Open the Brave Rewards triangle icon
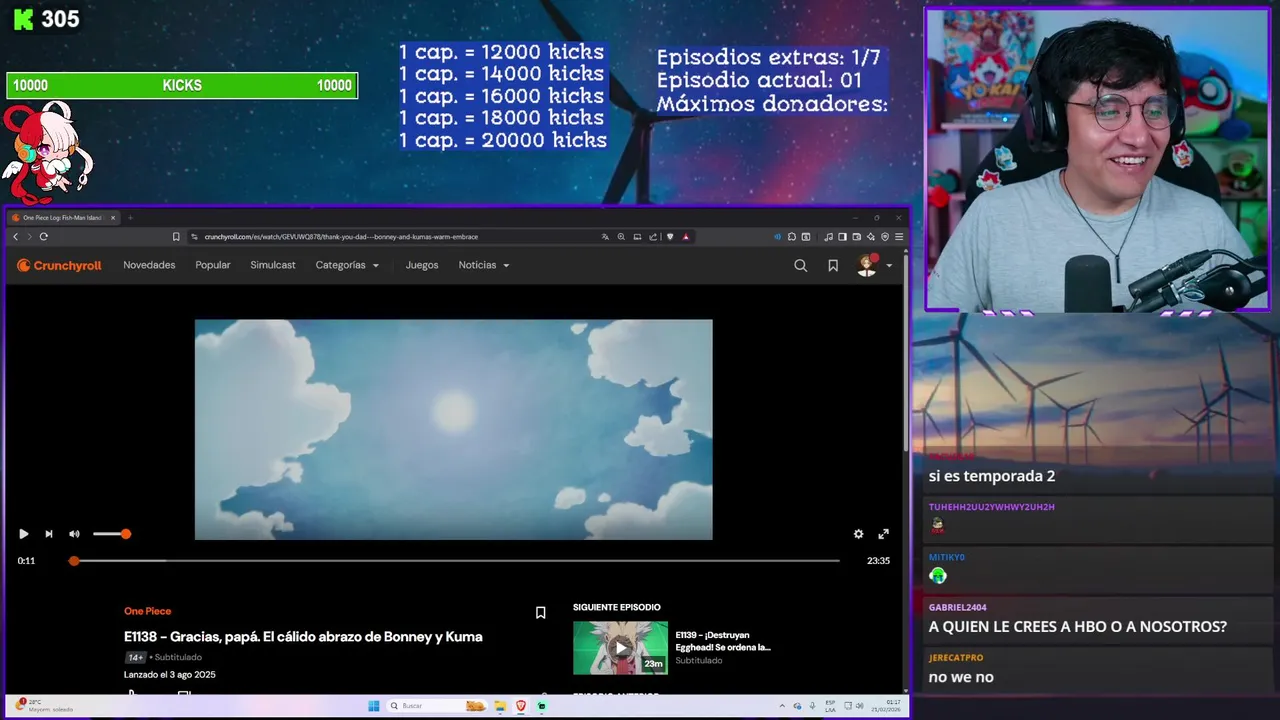Image resolution: width=1280 pixels, height=720 pixels. click(x=686, y=237)
